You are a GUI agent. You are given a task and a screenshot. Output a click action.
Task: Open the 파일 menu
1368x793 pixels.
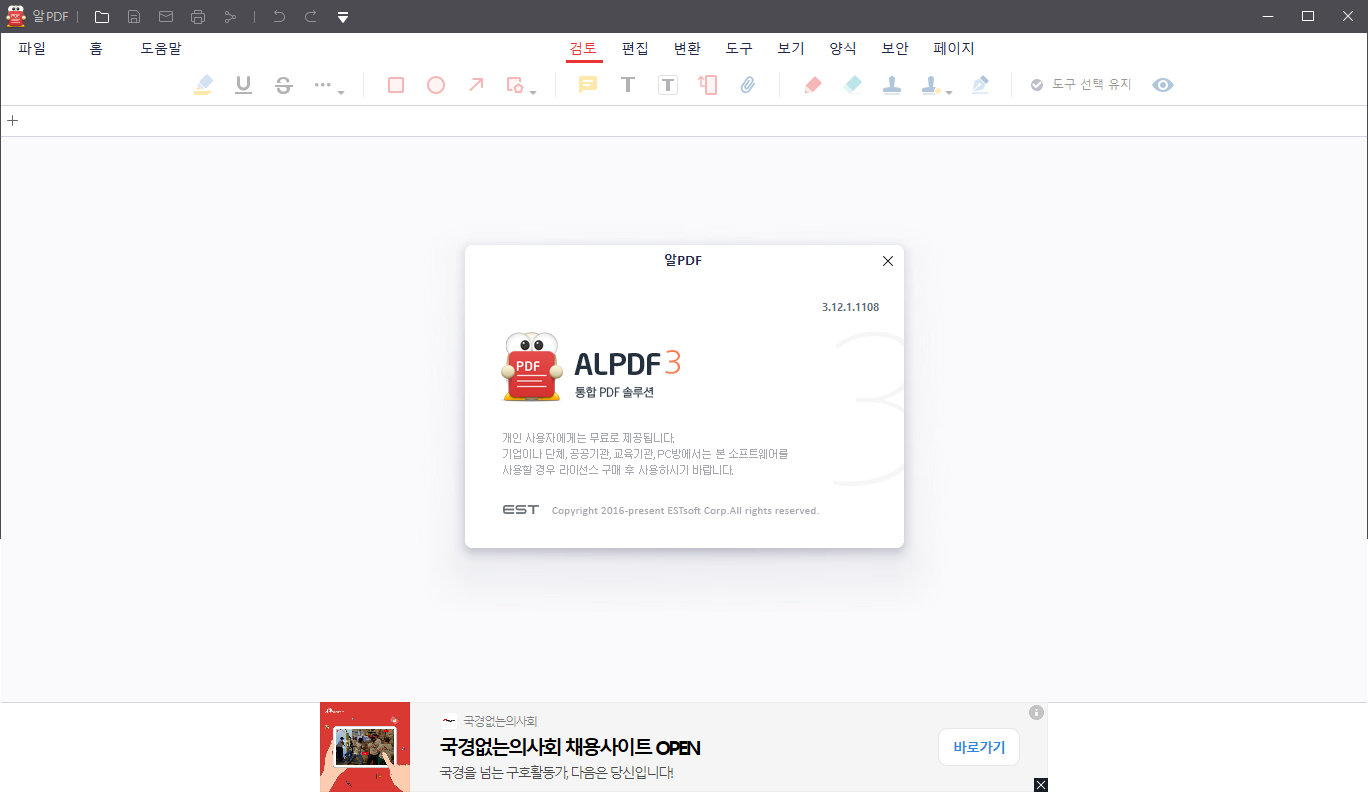coord(31,47)
